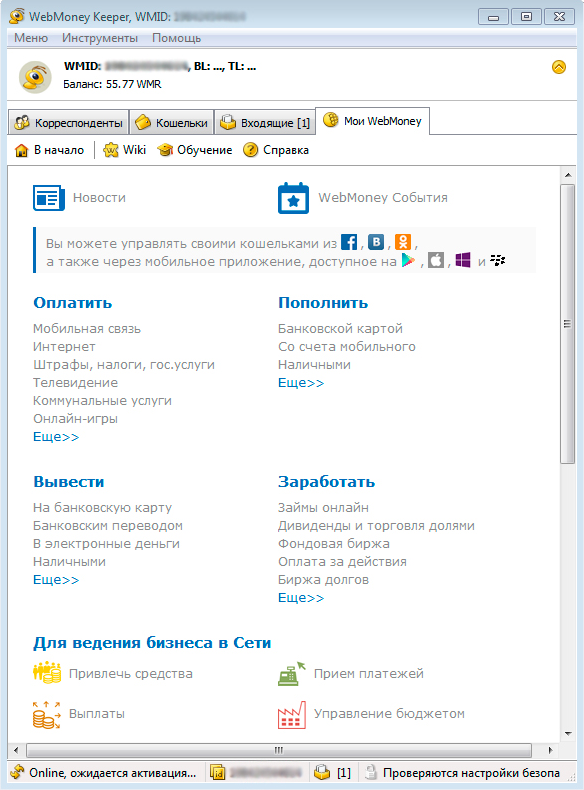Go to В начало home icon
This screenshot has width=584, height=790.
click(21, 150)
